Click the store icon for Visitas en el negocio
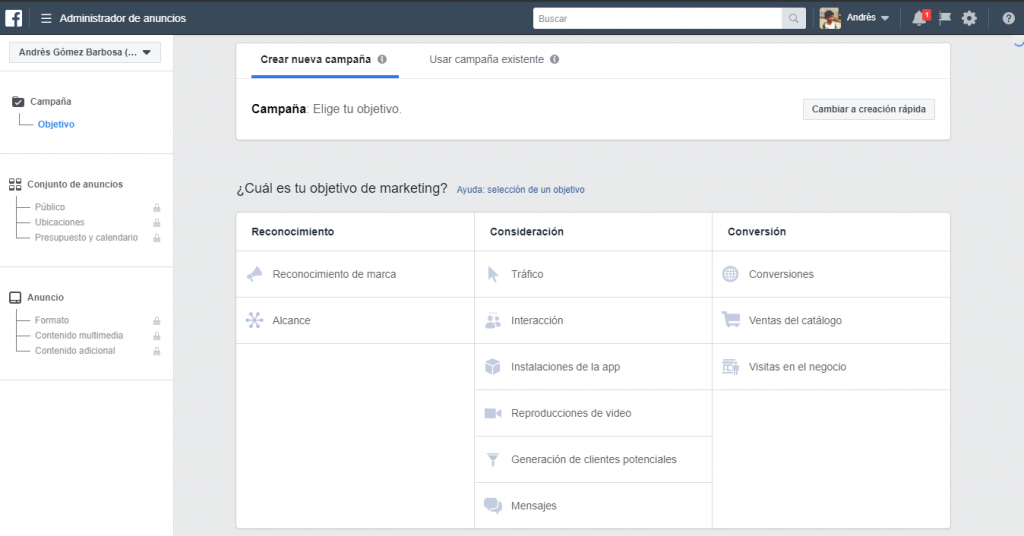1024x536 pixels. (730, 367)
